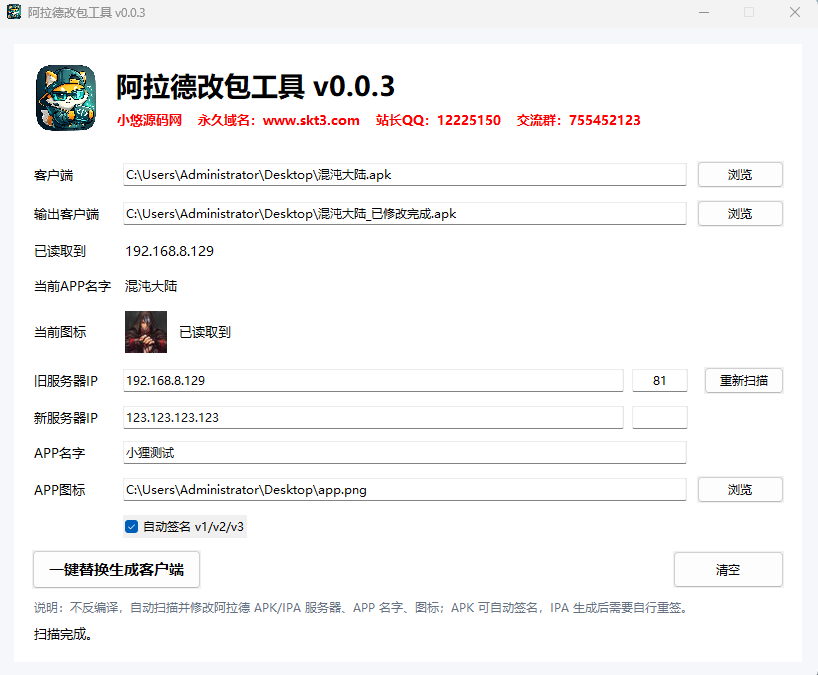818x675 pixels.
Task: Click the title bar app icon
Action: [14, 12]
